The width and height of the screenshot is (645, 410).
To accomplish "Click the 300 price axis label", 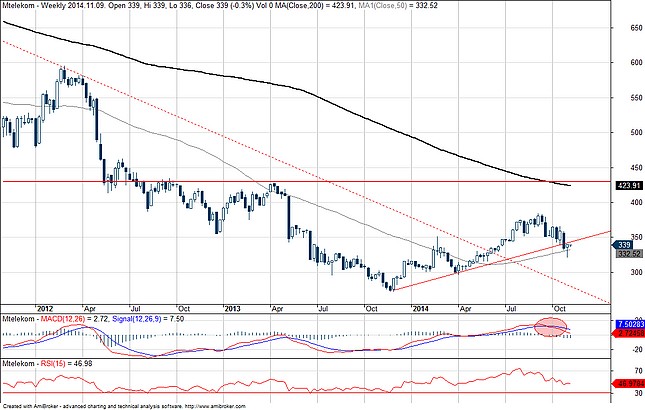I will 636,272.
